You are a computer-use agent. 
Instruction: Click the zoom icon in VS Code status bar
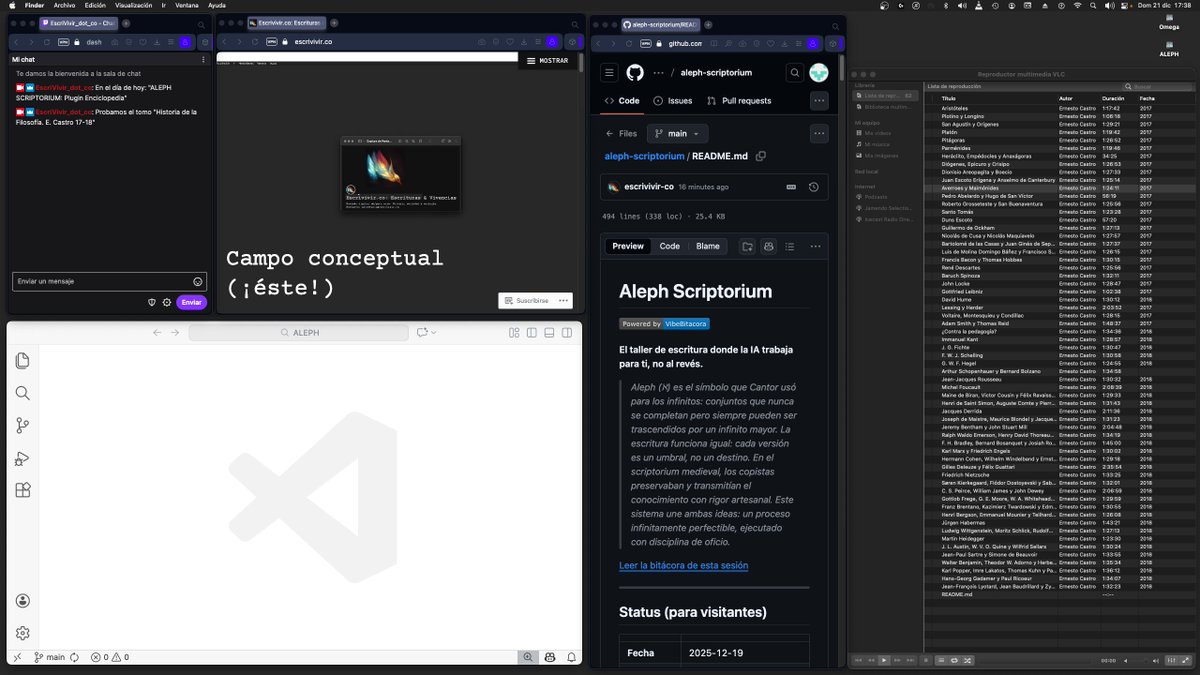coord(527,657)
